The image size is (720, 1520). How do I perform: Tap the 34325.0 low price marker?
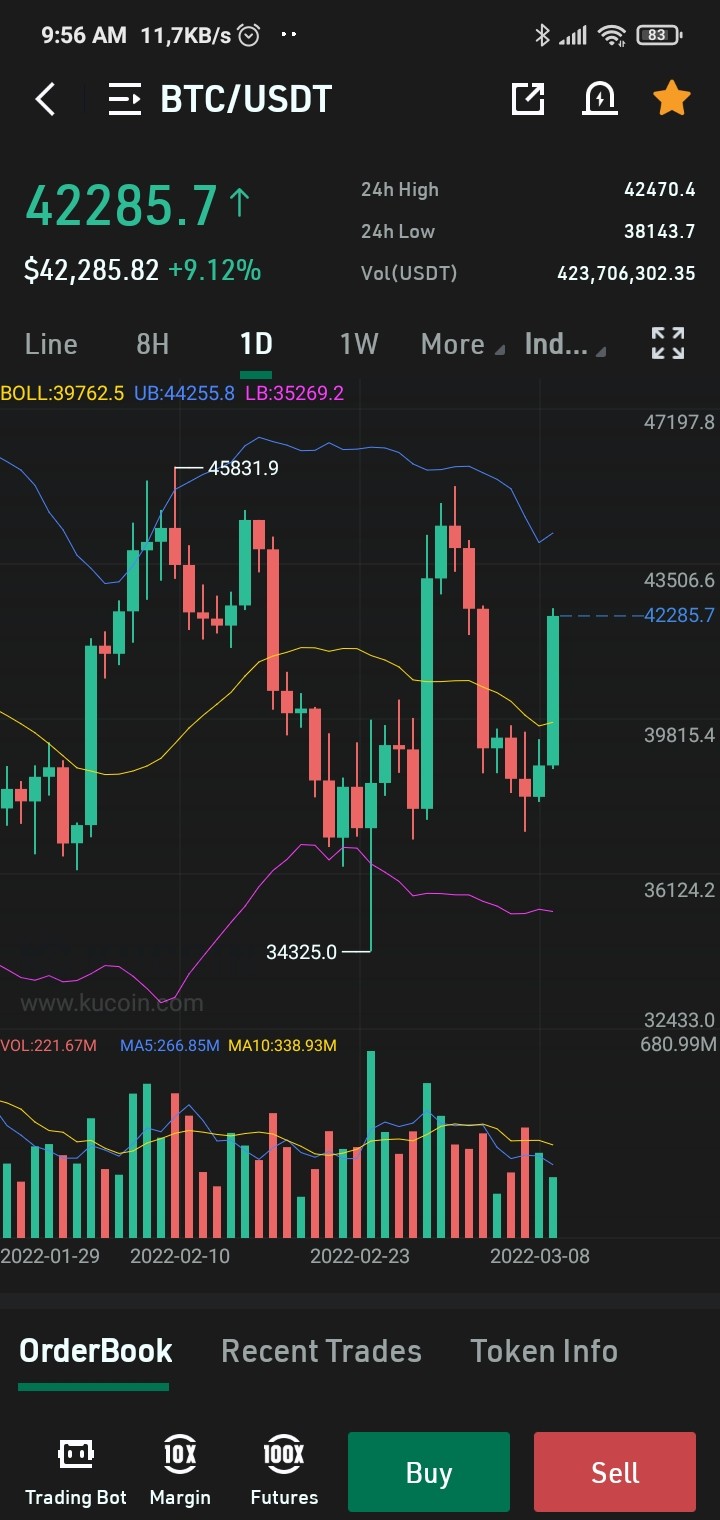click(x=302, y=952)
